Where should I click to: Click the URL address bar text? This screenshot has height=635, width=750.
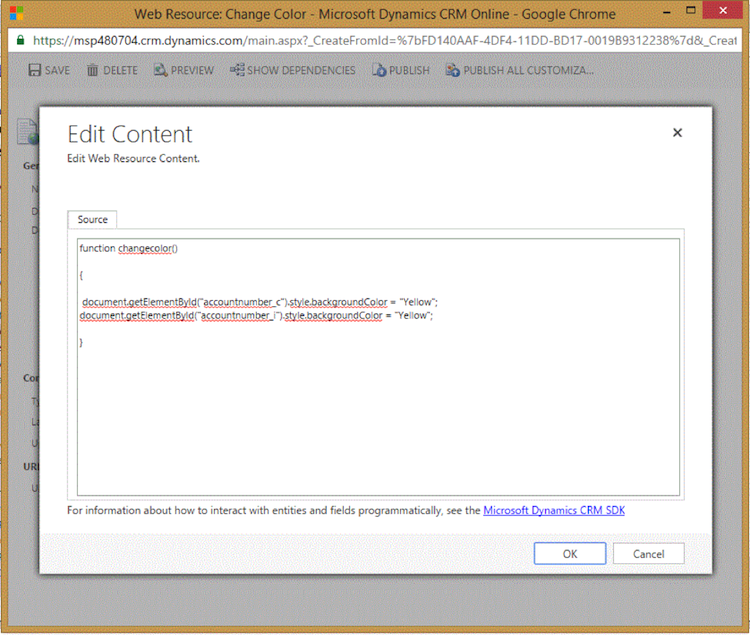tap(385, 41)
